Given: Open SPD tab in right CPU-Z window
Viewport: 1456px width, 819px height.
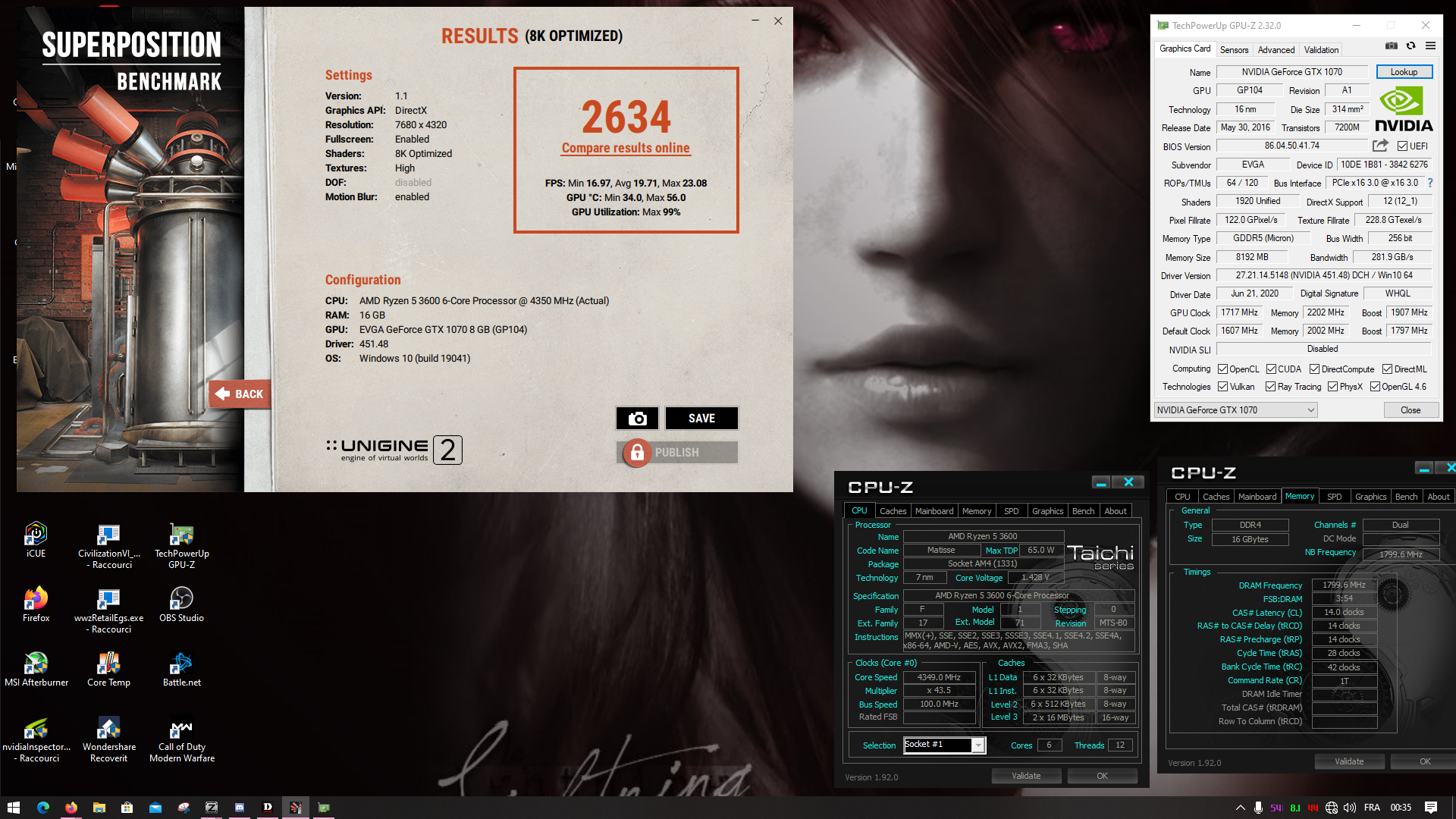Looking at the screenshot, I should (1334, 497).
